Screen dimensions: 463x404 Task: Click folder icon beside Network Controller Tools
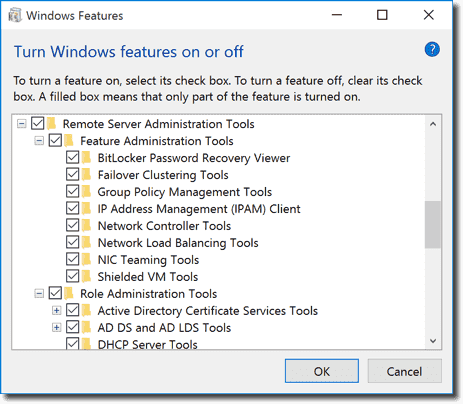click(86, 225)
